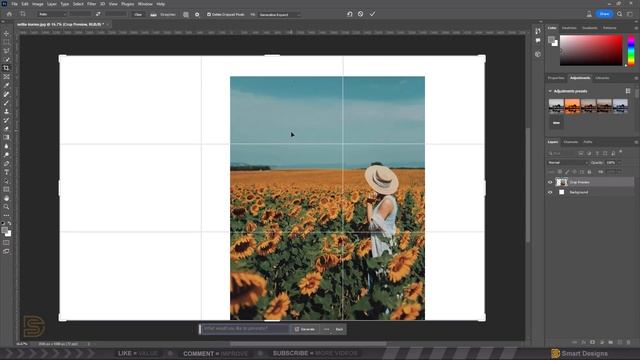Pick a color in the red color field
This screenshot has width=640, height=360.
click(591, 50)
